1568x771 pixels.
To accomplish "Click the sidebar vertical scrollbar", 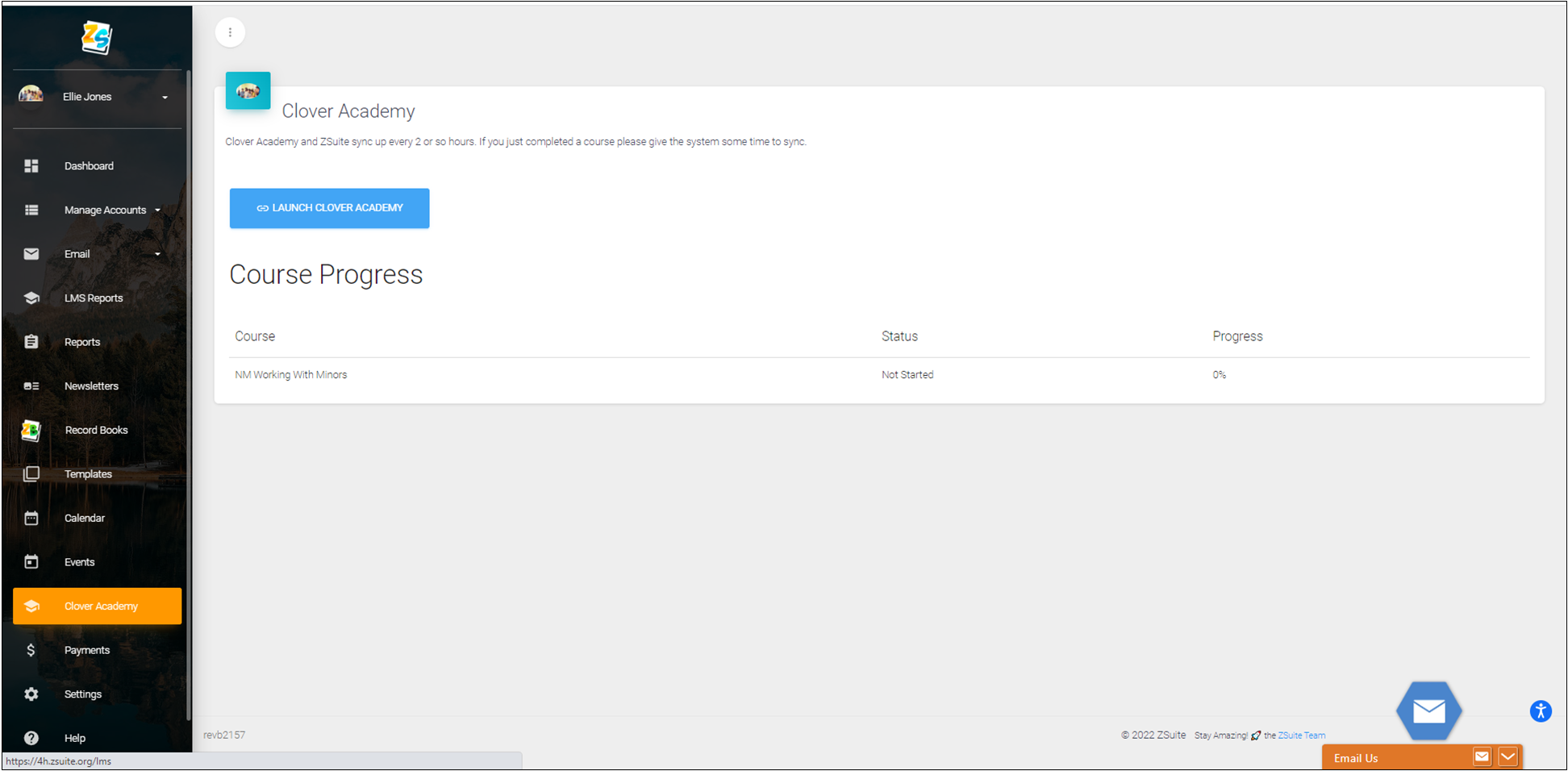I will coord(189,395).
